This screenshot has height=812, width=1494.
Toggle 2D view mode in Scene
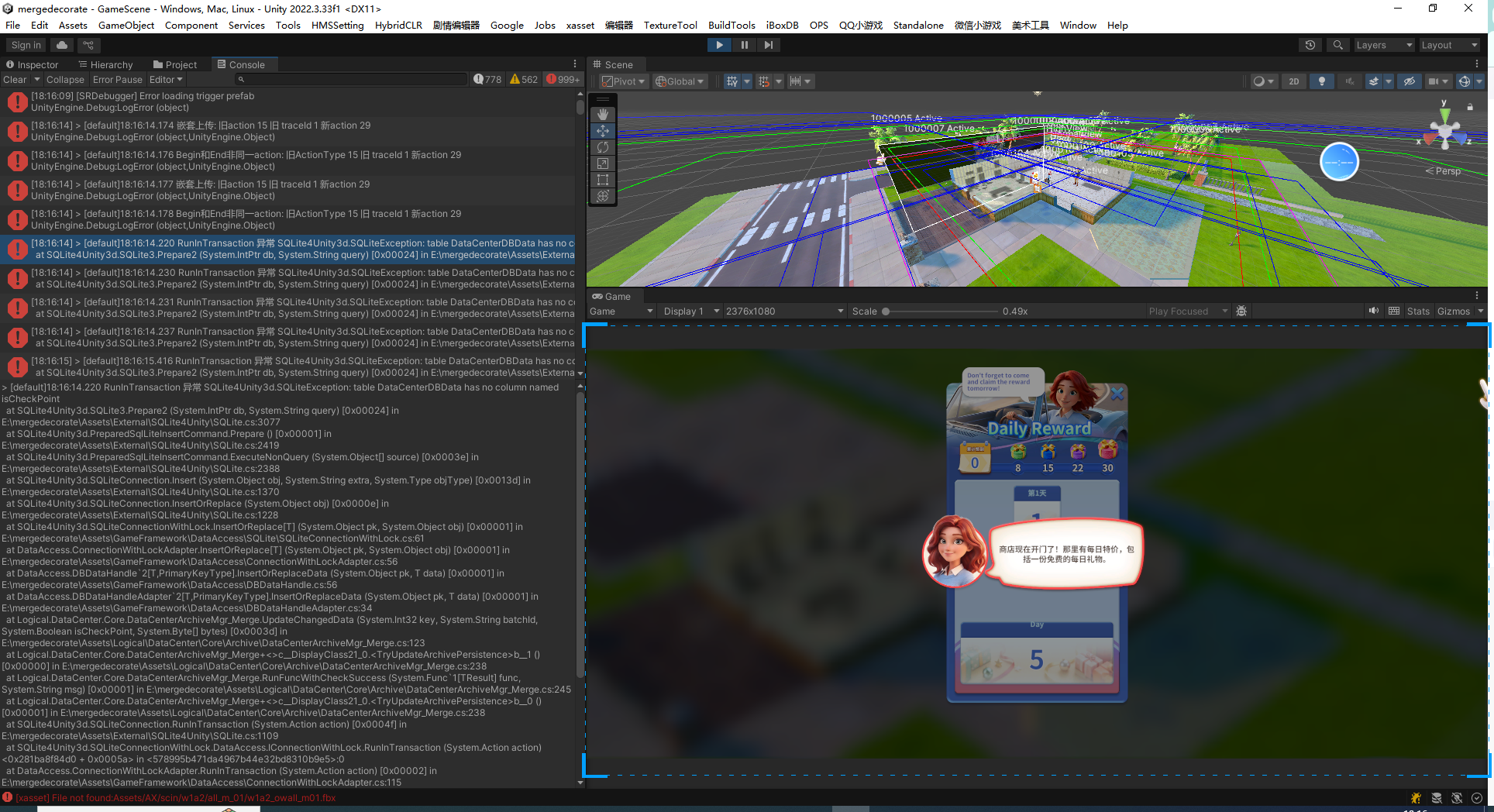1293,81
